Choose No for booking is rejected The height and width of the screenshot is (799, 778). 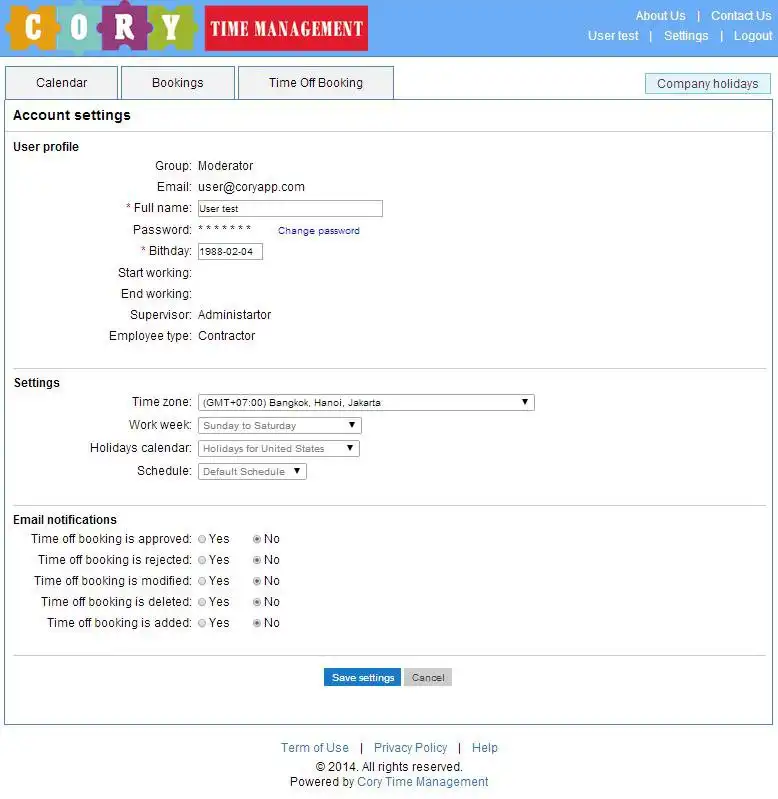point(257,560)
